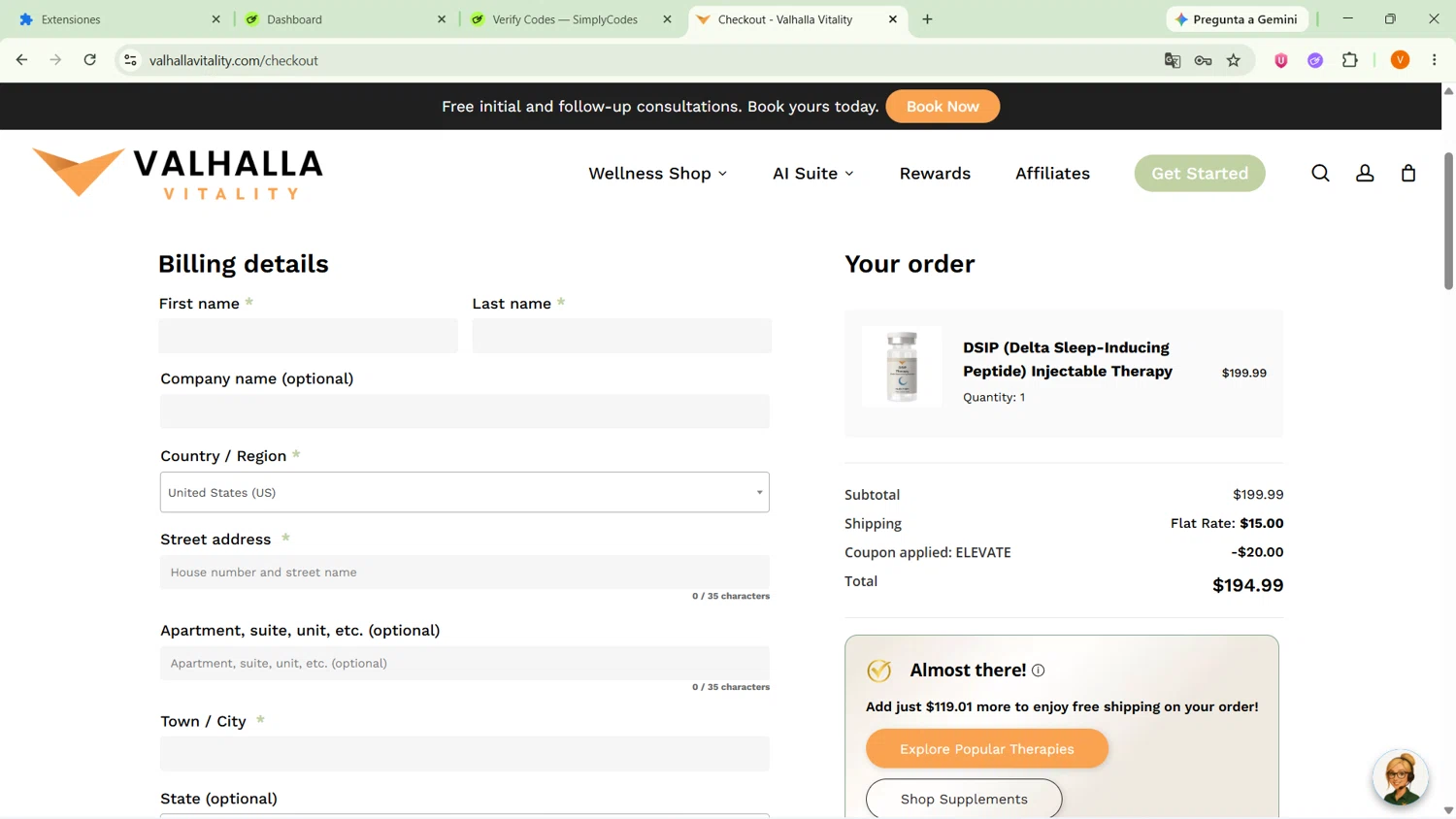
Task: Click the info icon beside Almost there!
Action: click(x=1039, y=671)
